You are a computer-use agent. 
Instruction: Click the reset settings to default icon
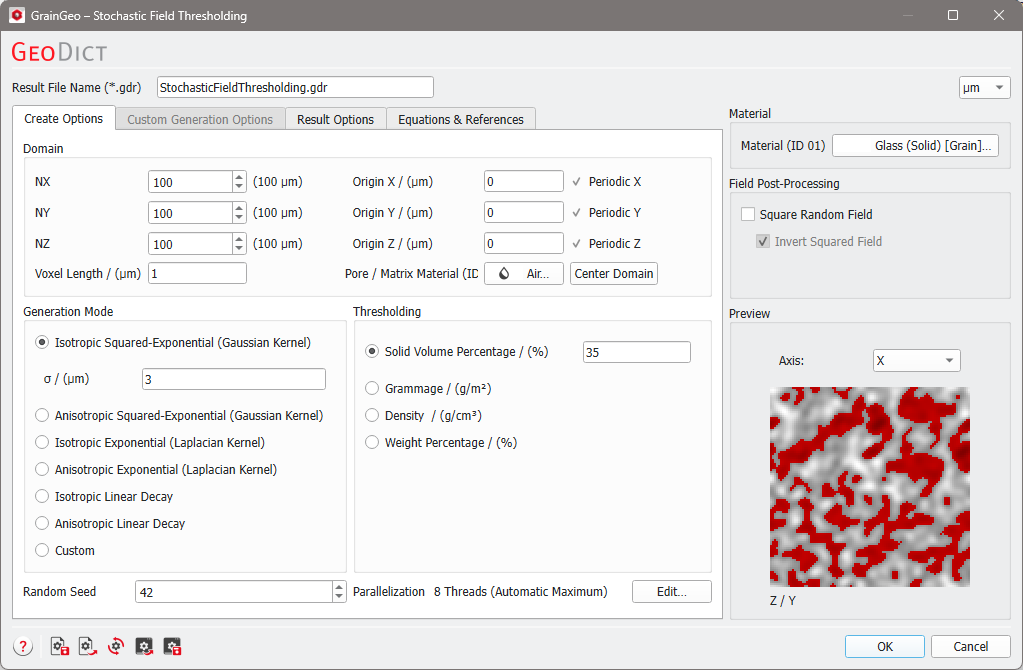click(x=116, y=647)
